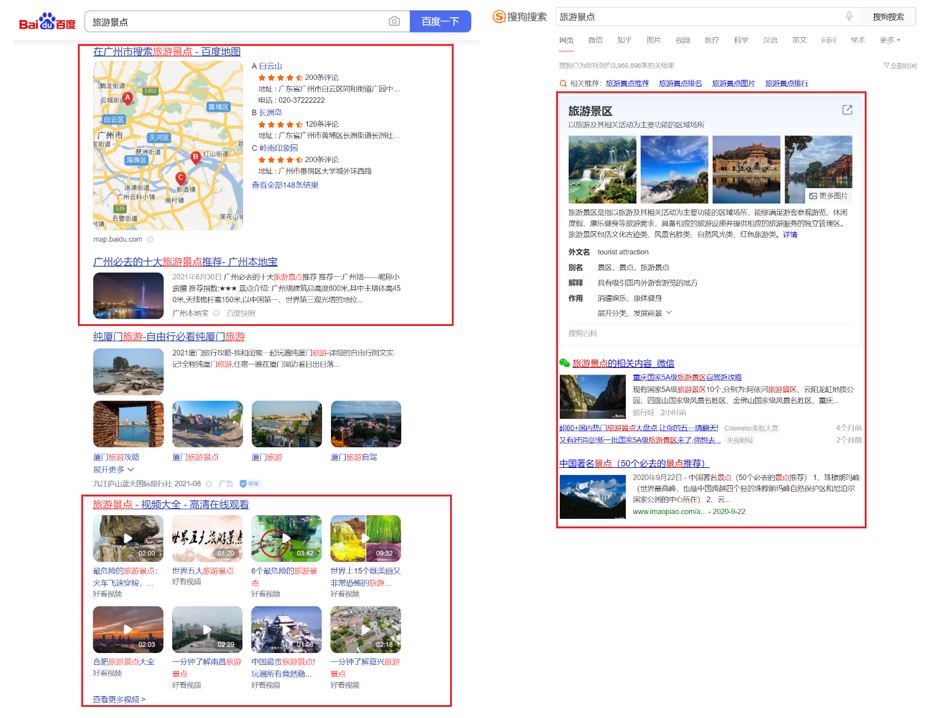Play the 合肥旅游景点大全 02:03 video
The height and width of the screenshot is (718, 946).
tap(128, 629)
